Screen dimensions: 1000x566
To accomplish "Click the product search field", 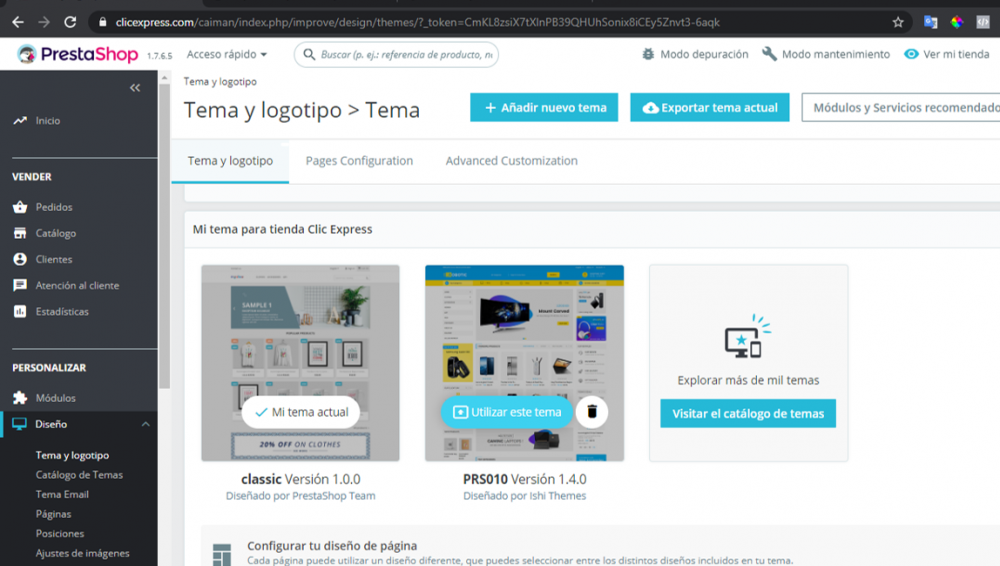I will (396, 54).
